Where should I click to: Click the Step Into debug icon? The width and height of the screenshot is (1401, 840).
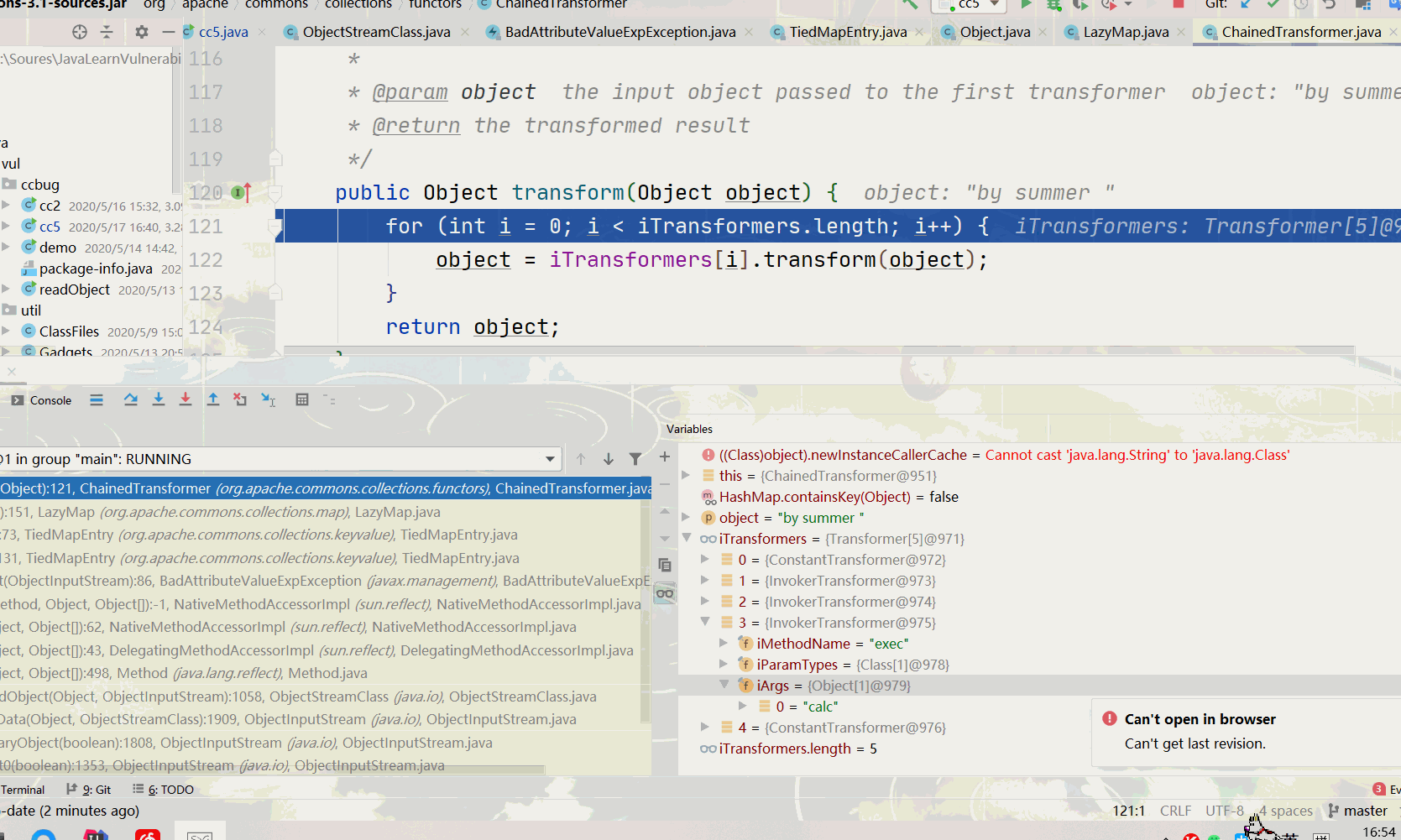coord(159,400)
